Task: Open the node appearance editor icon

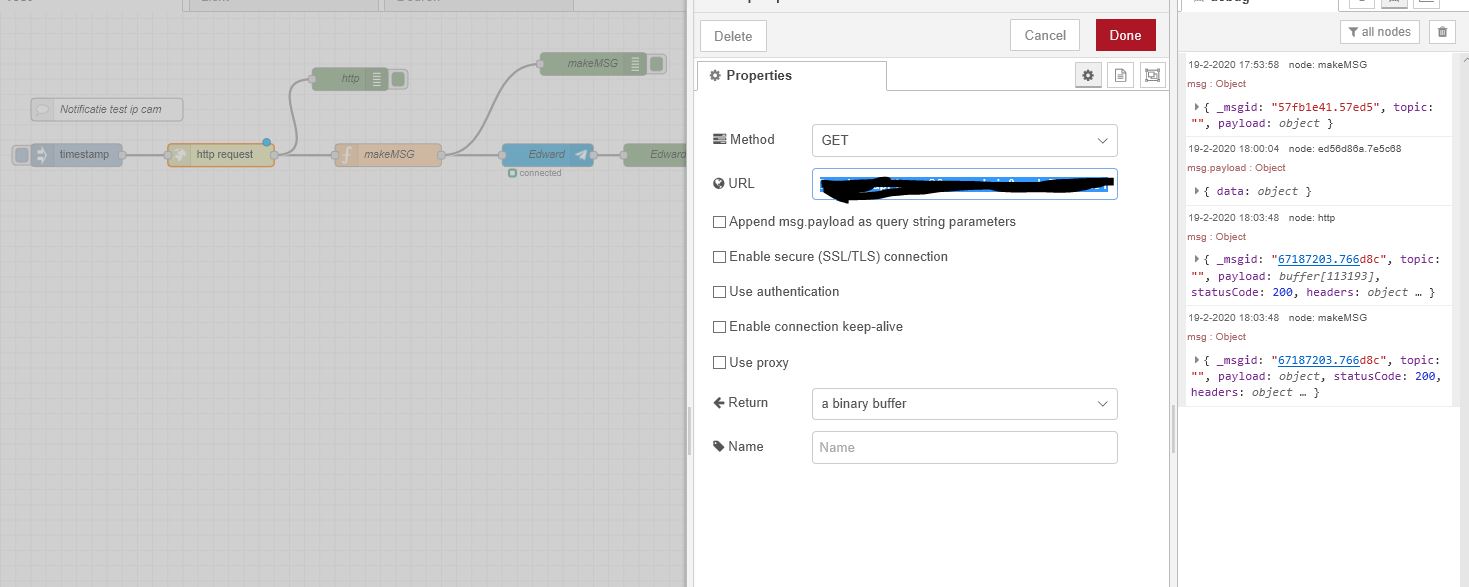Action: 1151,74
